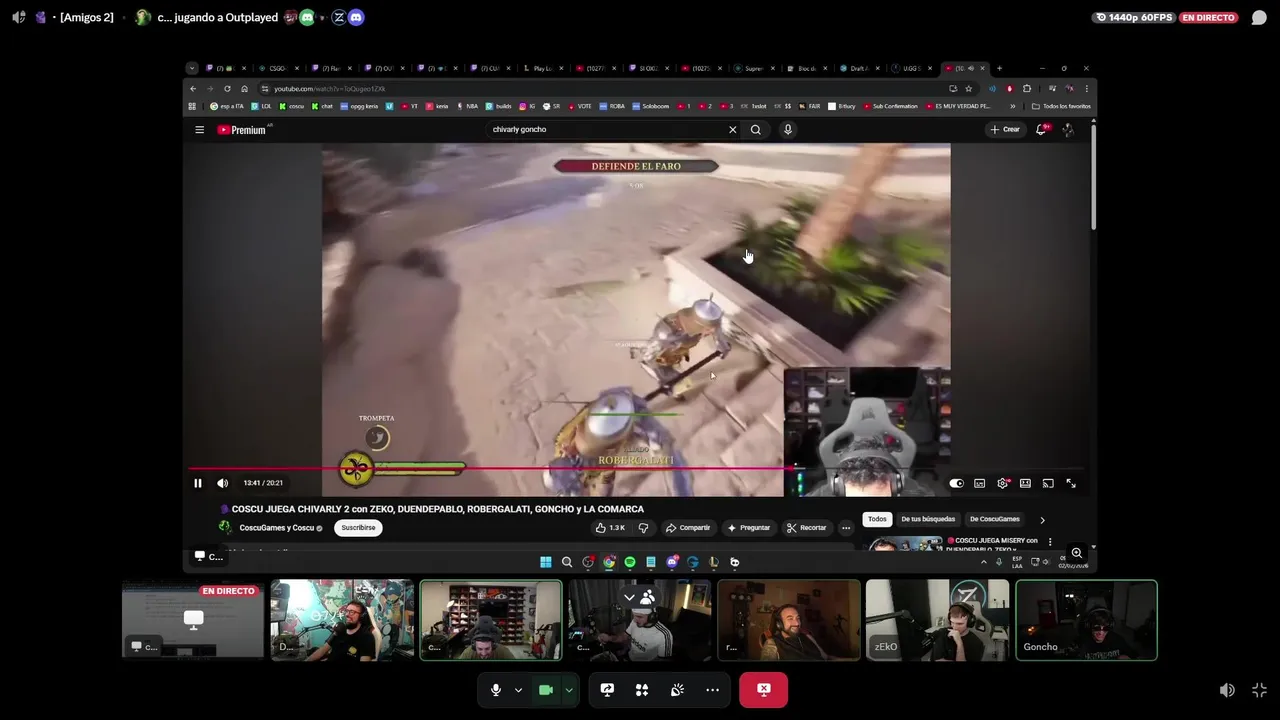Select the EN DIRECTO stream preview tile
This screenshot has height=720, width=1280.
pos(193,620)
